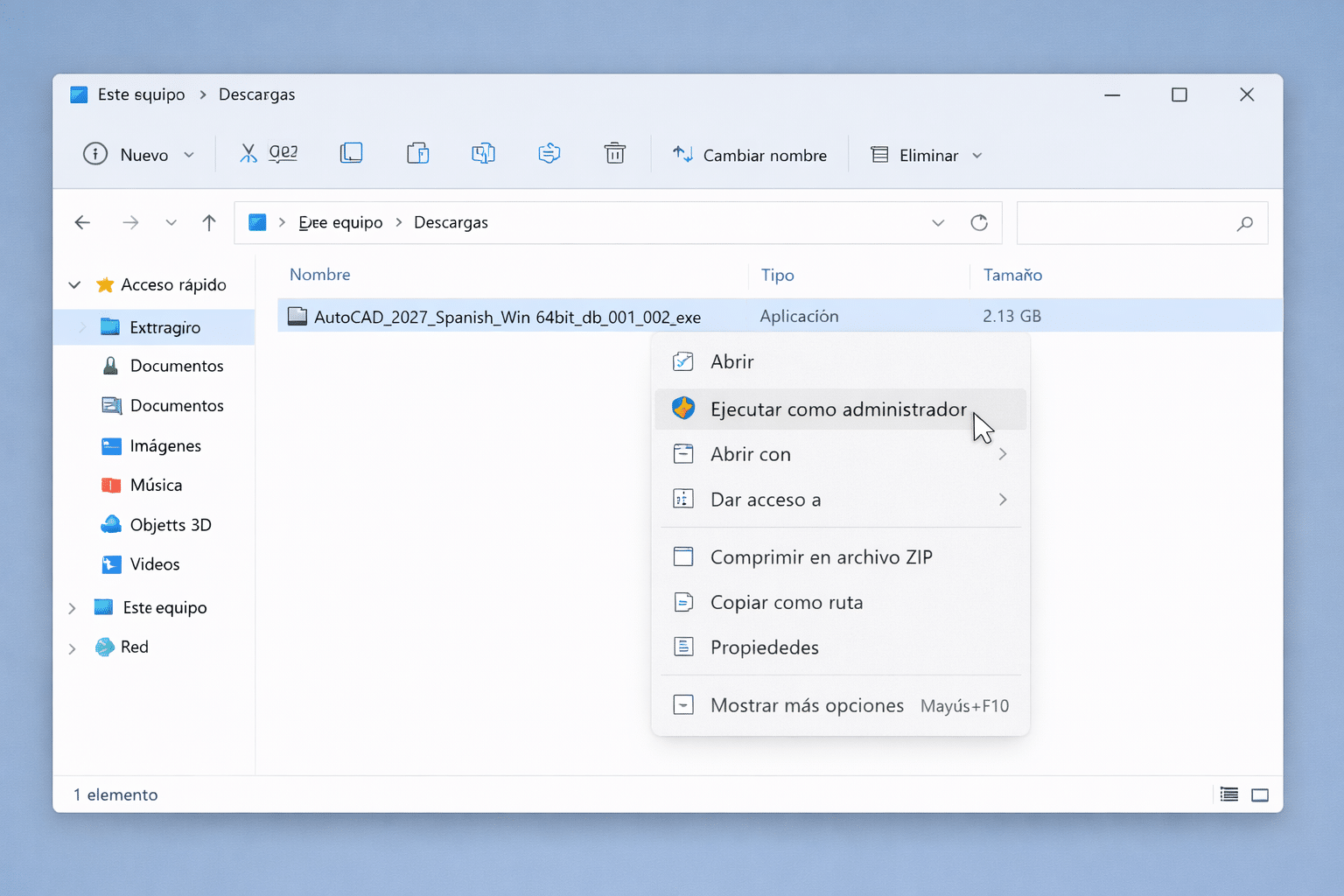Choose Comprimir en archivo ZIP option
This screenshot has width=1344, height=896.
(822, 556)
